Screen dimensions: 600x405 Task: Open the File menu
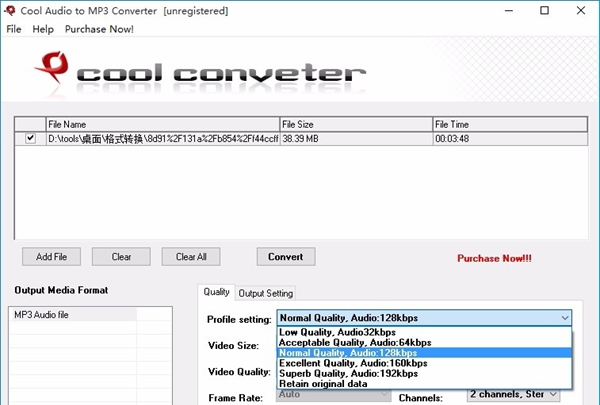point(14,29)
